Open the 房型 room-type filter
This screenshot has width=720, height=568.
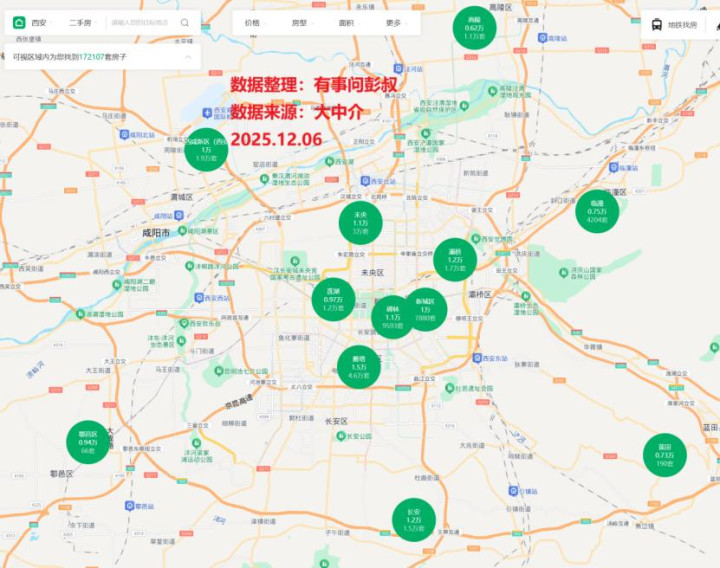click(301, 22)
